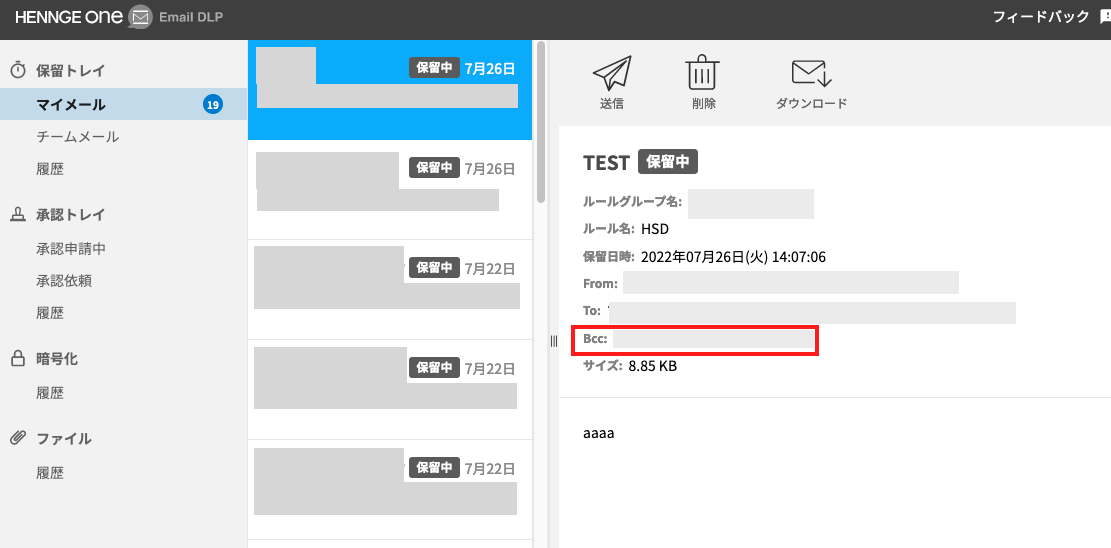Click the Email DLP product label

click(191, 18)
